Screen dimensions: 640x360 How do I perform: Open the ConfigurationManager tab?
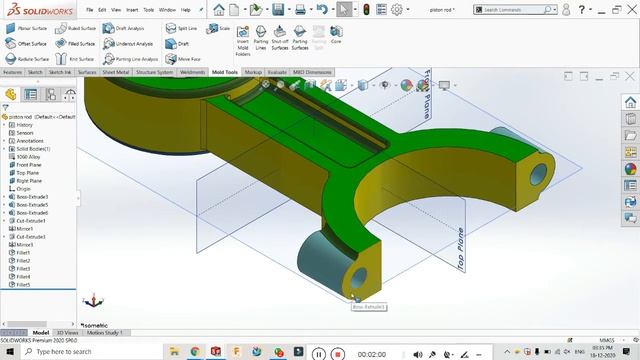[51, 94]
